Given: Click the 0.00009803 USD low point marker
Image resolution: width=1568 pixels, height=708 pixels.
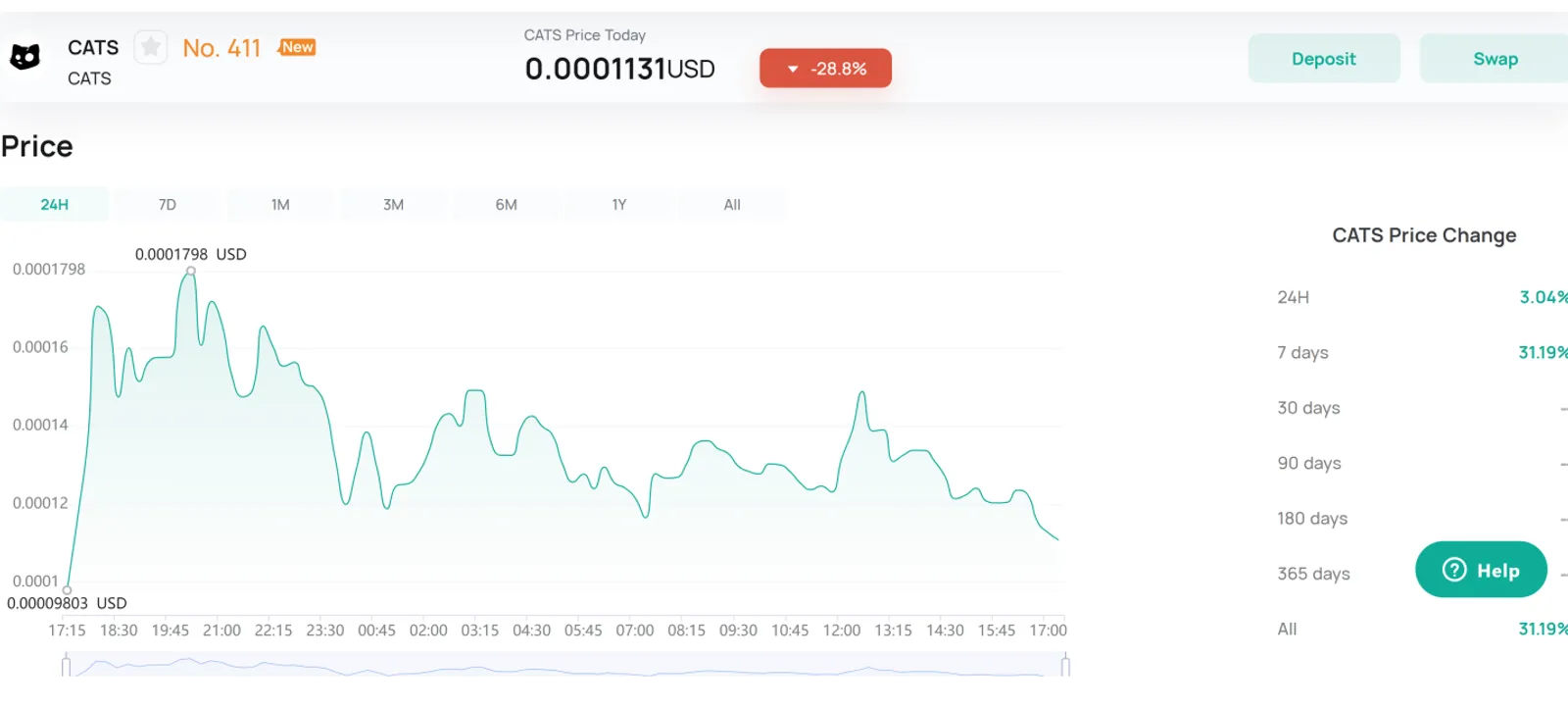Looking at the screenshot, I should click(67, 590).
